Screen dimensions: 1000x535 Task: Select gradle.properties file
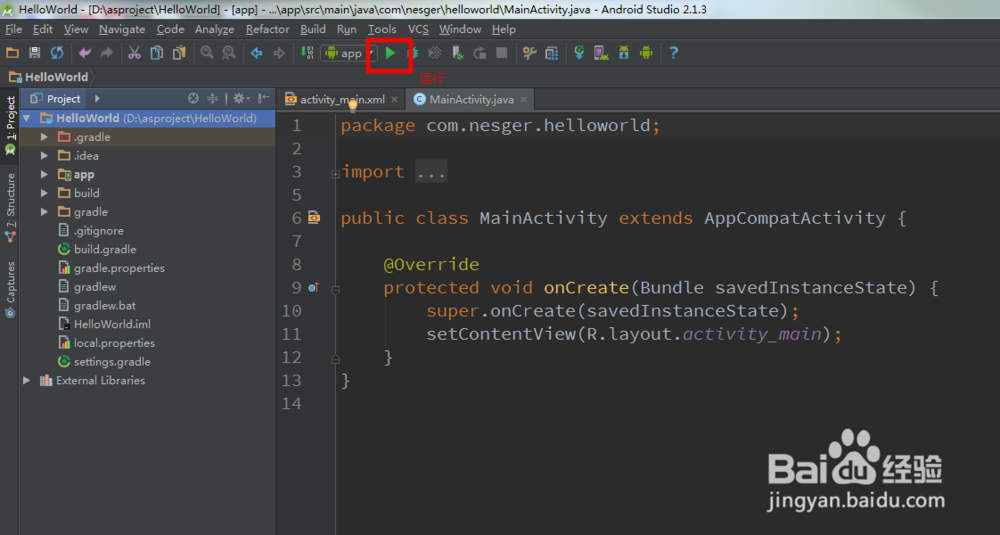pos(111,268)
